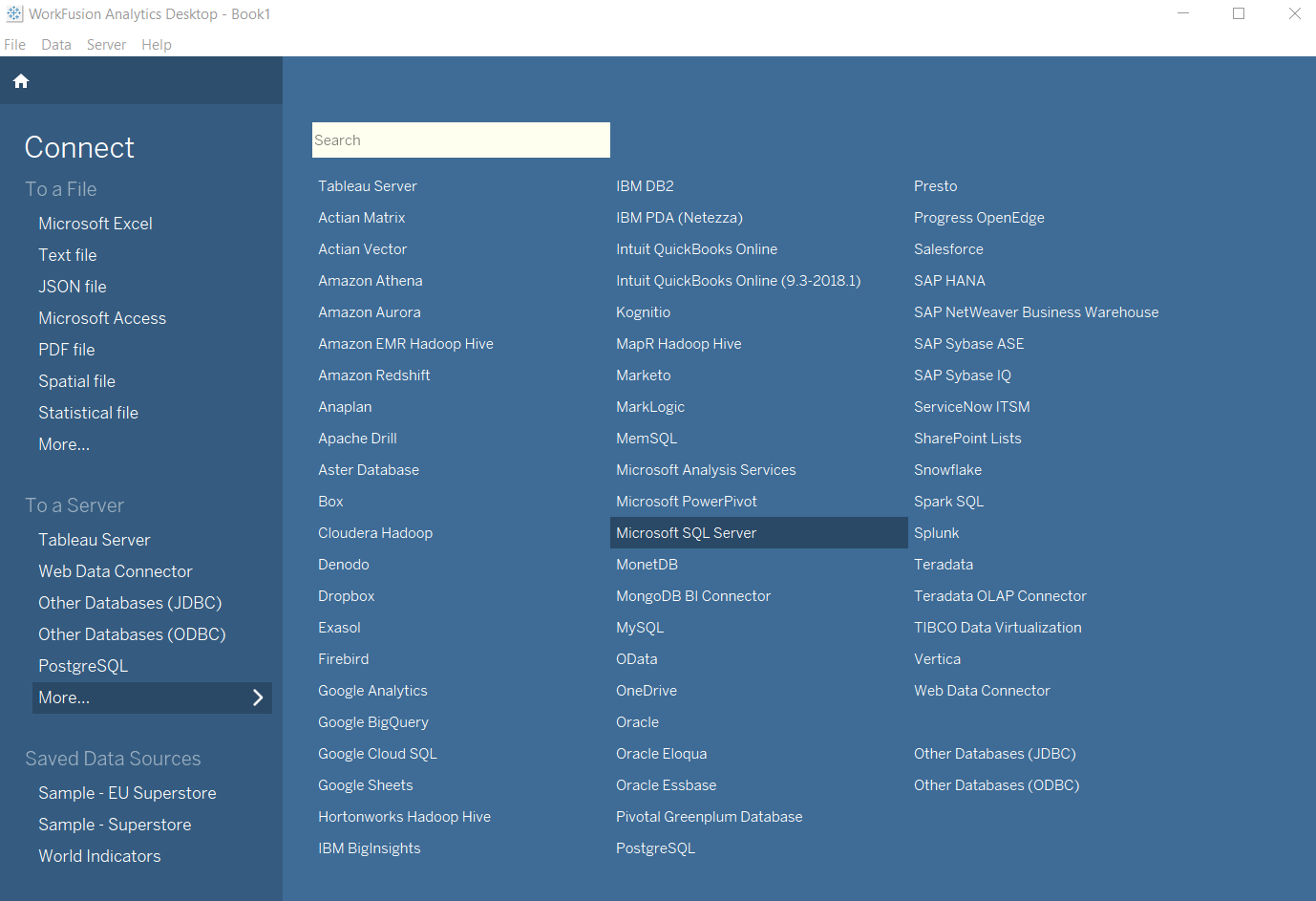Focus the connector Search field
Viewport: 1316px width, 901px height.
pyautogui.click(x=461, y=139)
